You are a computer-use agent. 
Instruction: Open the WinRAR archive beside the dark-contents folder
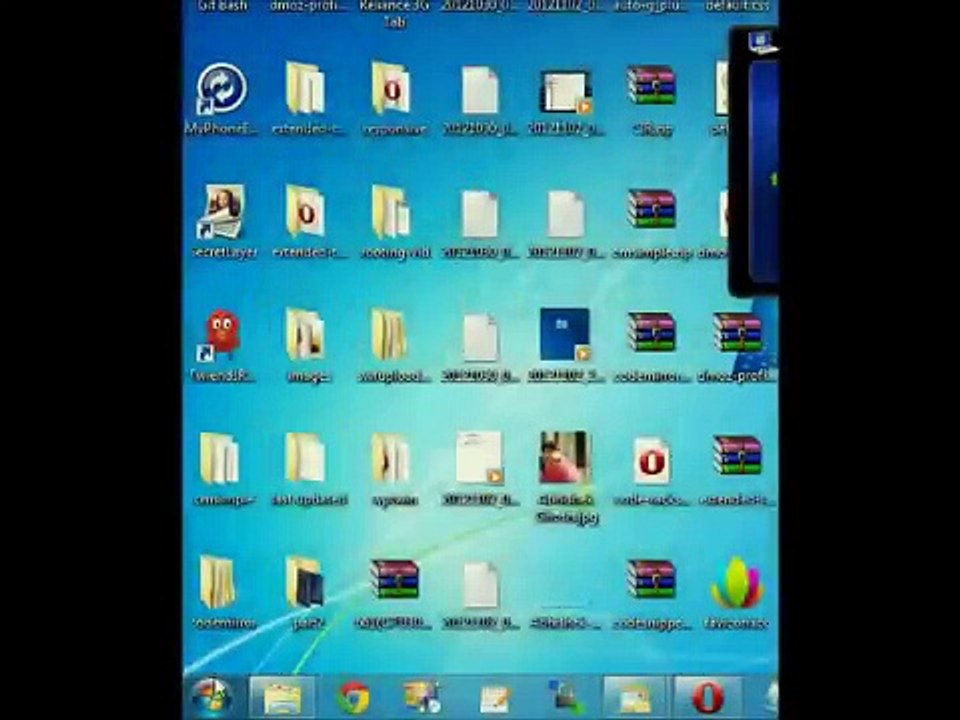[x=394, y=579]
